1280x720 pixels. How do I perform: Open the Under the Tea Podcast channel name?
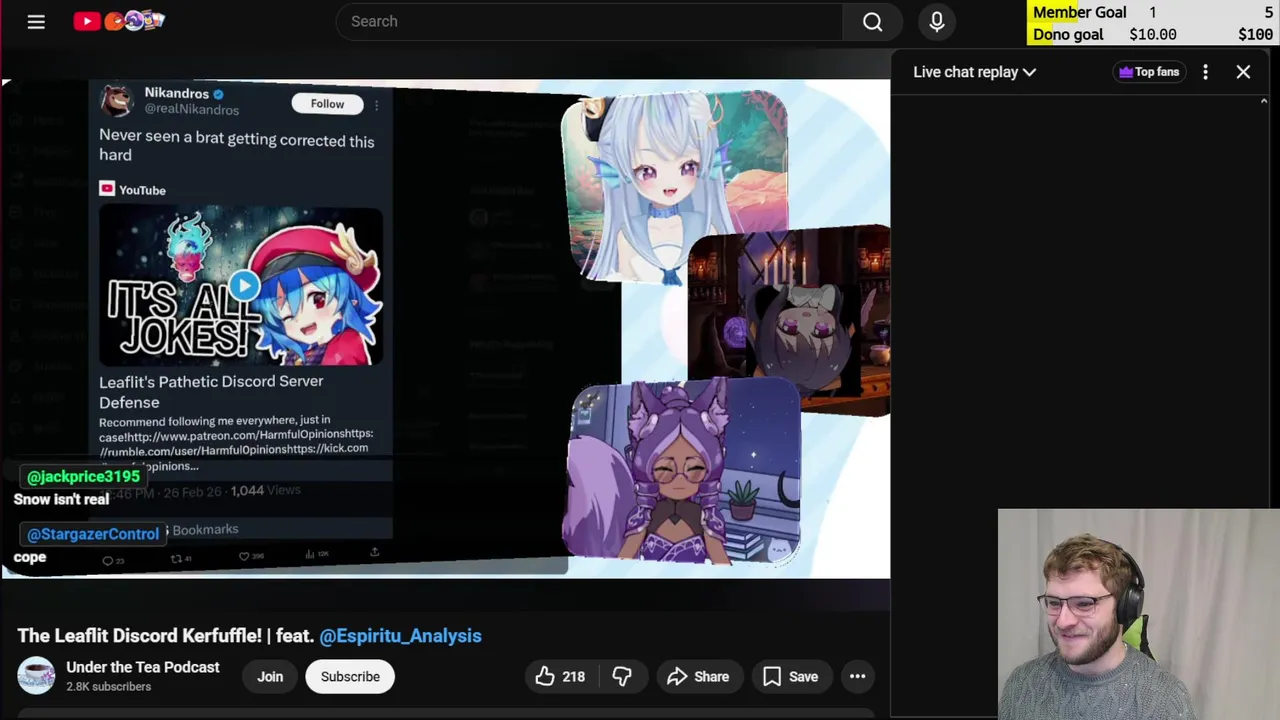[x=143, y=667]
